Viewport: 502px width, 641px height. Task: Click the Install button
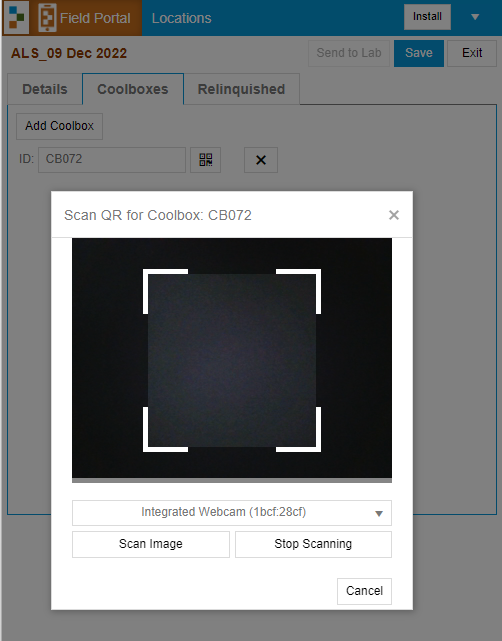click(427, 17)
